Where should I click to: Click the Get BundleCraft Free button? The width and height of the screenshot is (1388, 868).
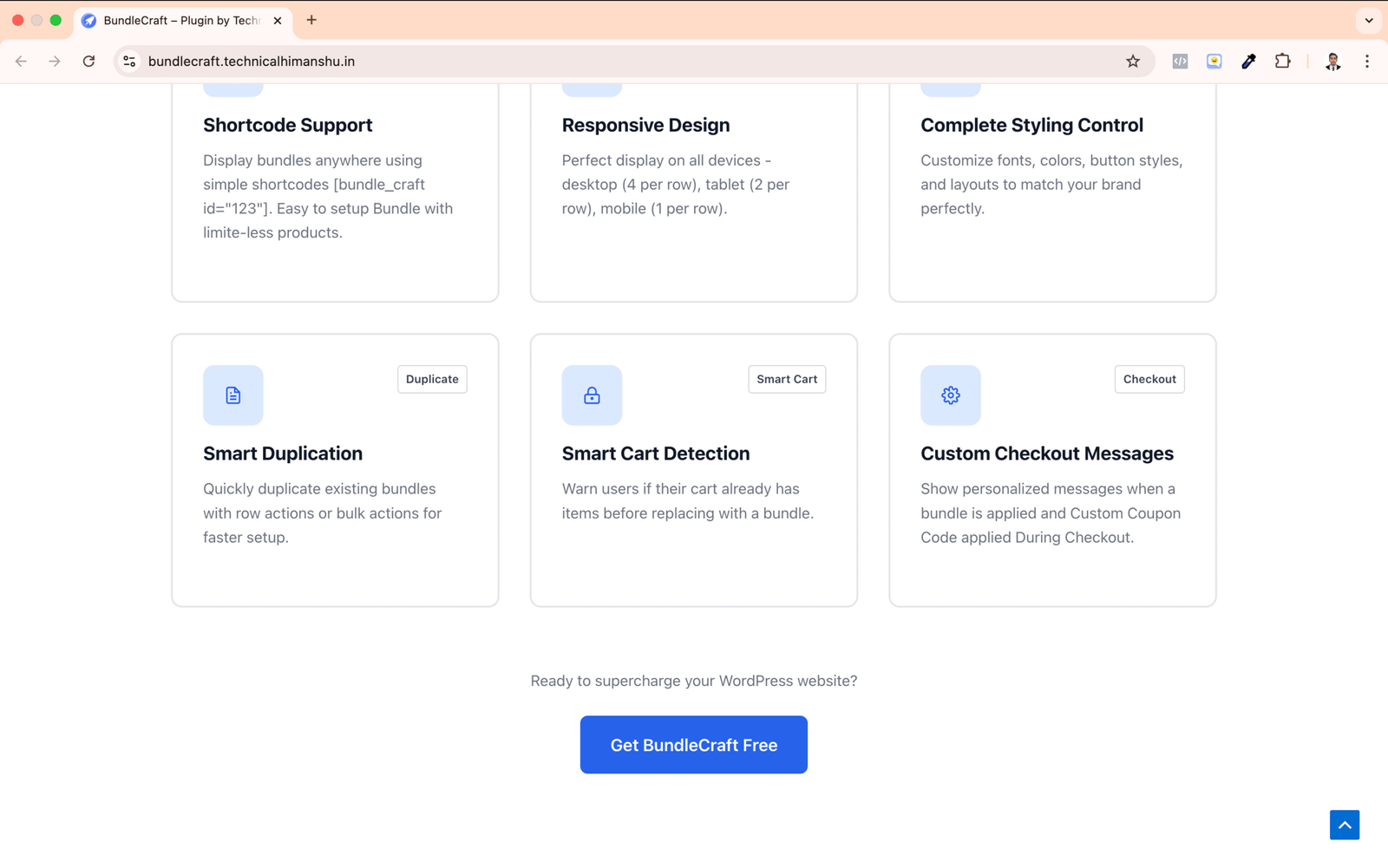pos(693,745)
